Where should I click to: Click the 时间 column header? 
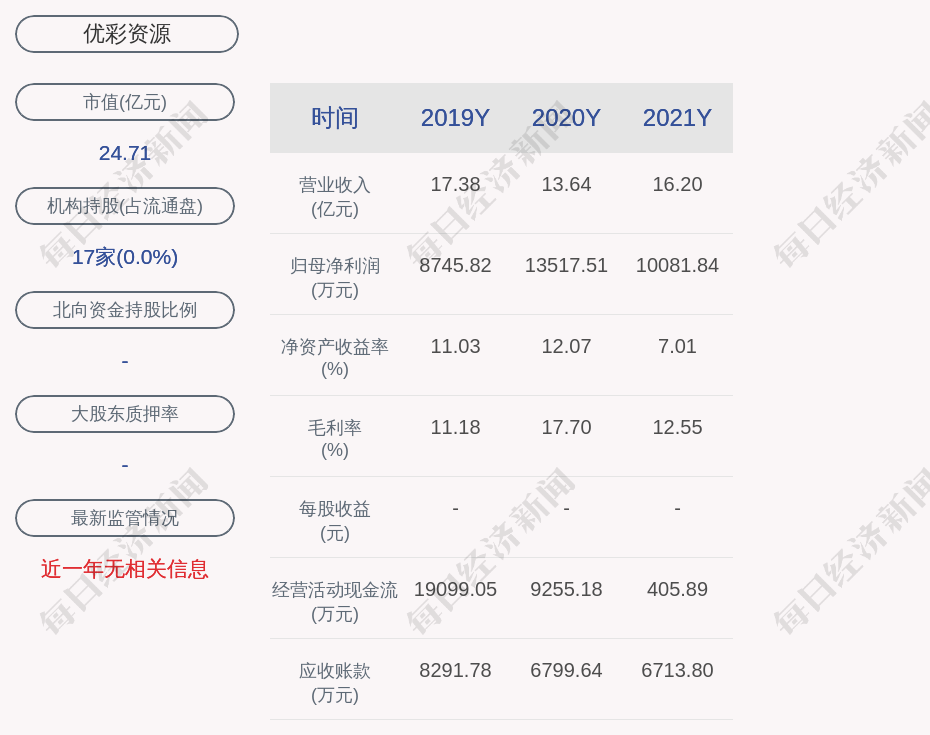[x=335, y=117]
